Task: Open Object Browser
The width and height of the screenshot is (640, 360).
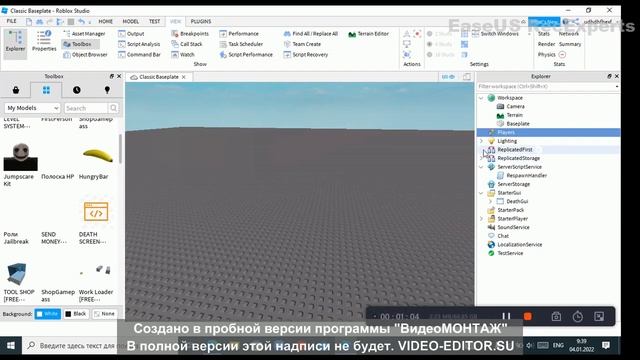Action: (85, 55)
